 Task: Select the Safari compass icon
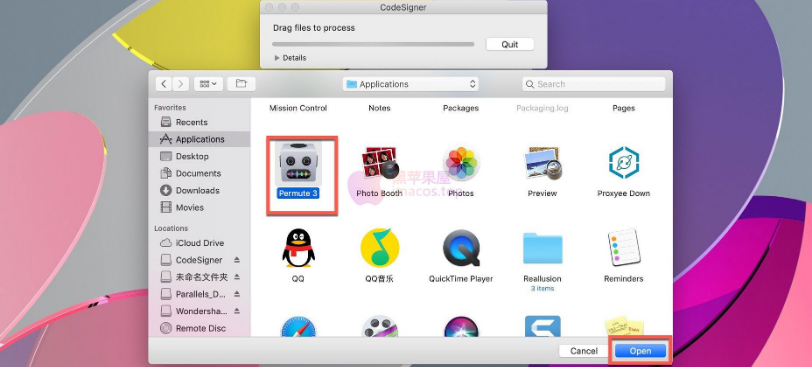[298, 327]
